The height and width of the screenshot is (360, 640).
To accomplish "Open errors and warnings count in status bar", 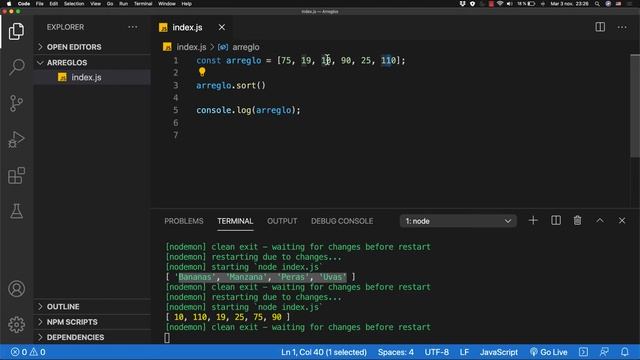I will click(28, 352).
